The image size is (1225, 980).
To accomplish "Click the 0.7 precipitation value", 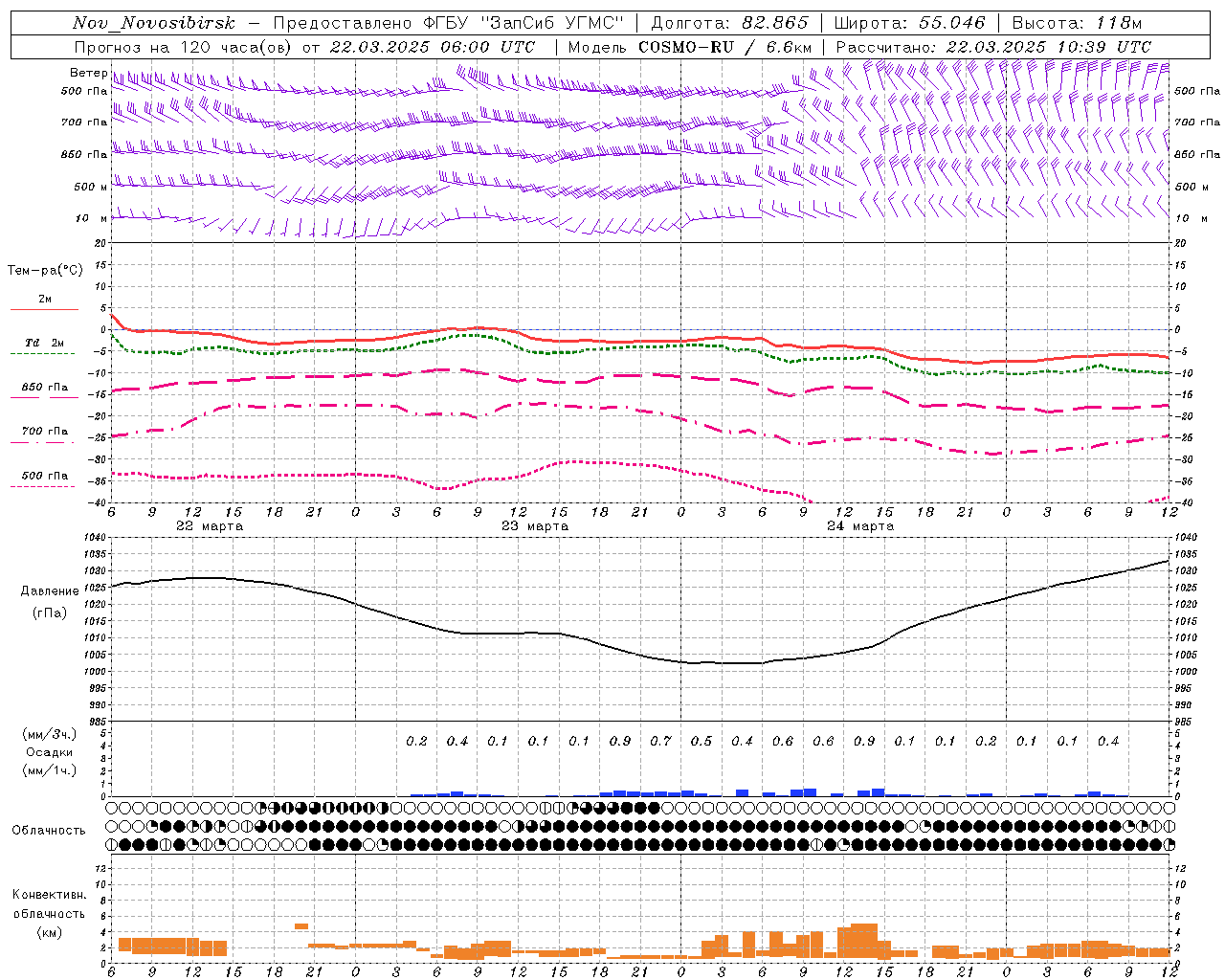I will [x=661, y=742].
